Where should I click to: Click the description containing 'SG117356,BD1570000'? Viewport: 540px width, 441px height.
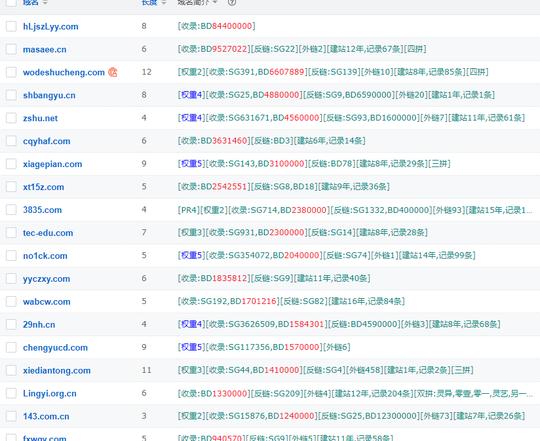click(x=264, y=347)
